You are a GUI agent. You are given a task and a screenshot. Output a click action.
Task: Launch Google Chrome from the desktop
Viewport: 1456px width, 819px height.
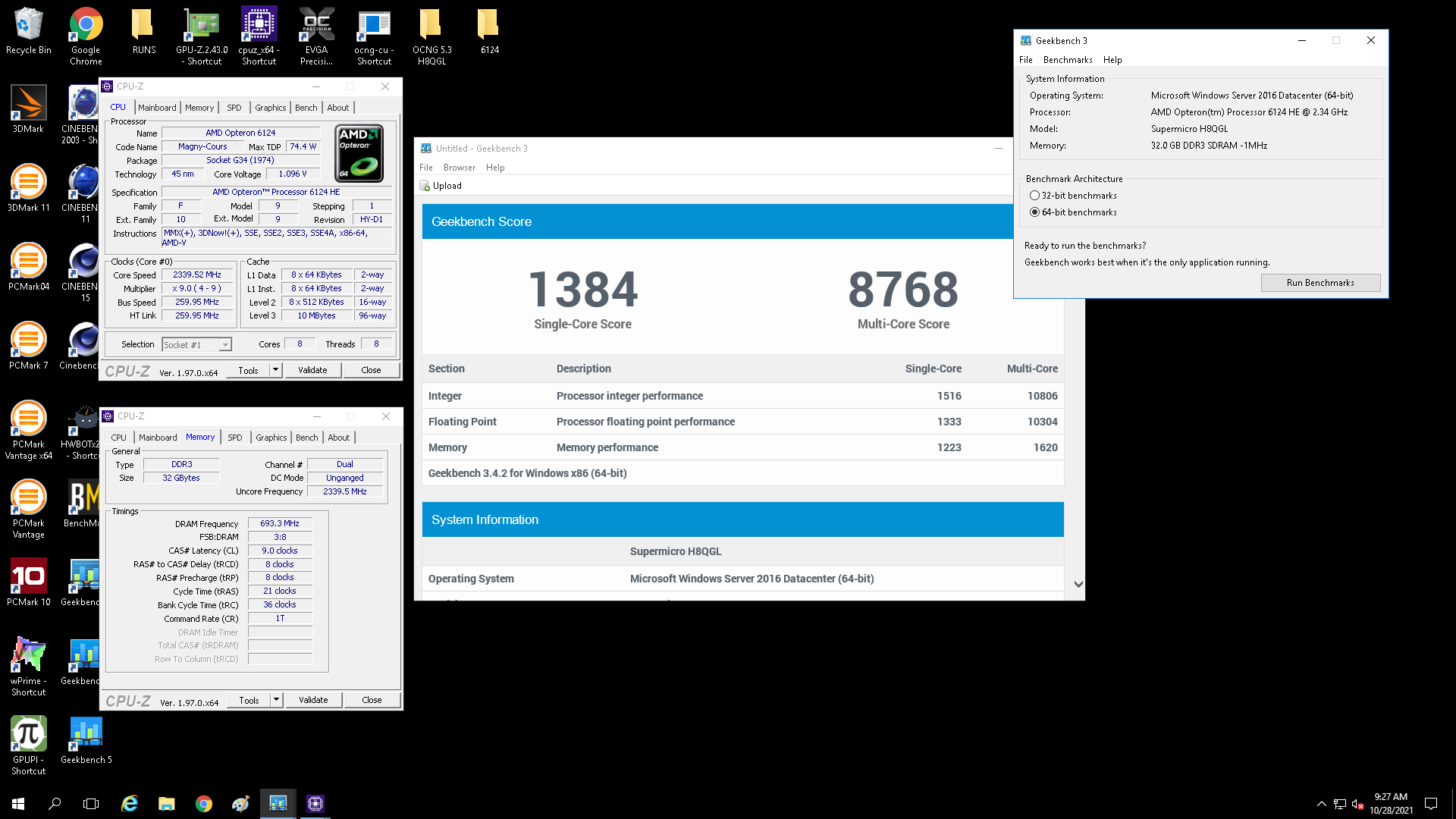(x=86, y=36)
